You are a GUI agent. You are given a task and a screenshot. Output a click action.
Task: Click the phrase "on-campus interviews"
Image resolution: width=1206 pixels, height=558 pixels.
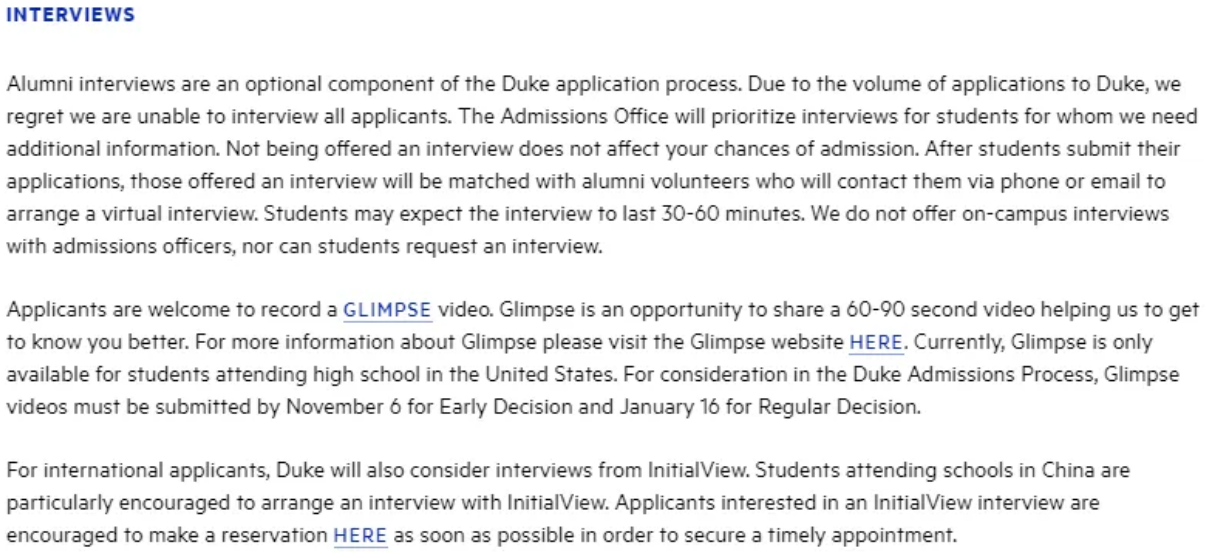[1075, 214]
